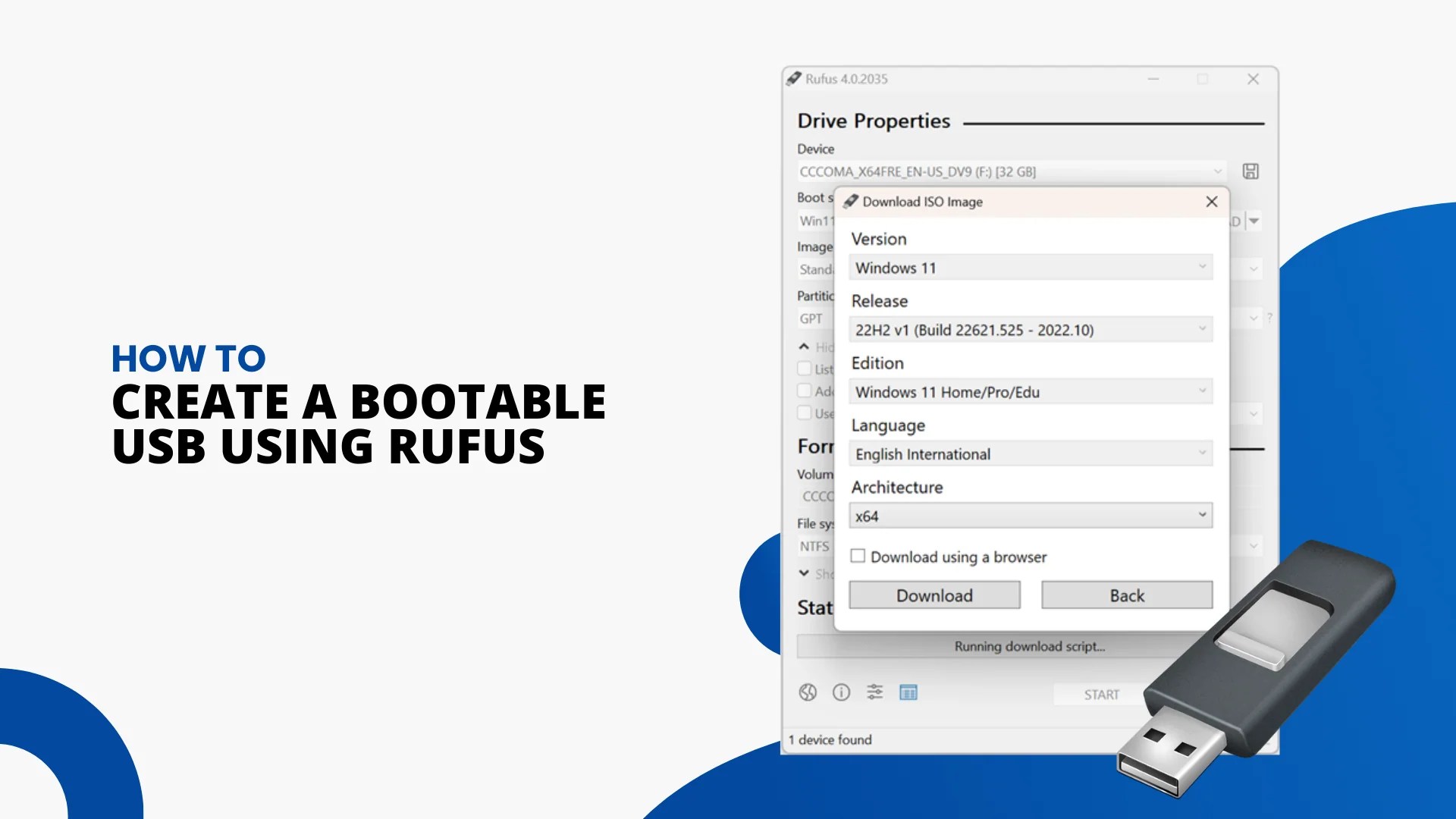The width and height of the screenshot is (1456, 819).
Task: Open the Release dropdown showing 22H2 v1
Action: (1029, 329)
